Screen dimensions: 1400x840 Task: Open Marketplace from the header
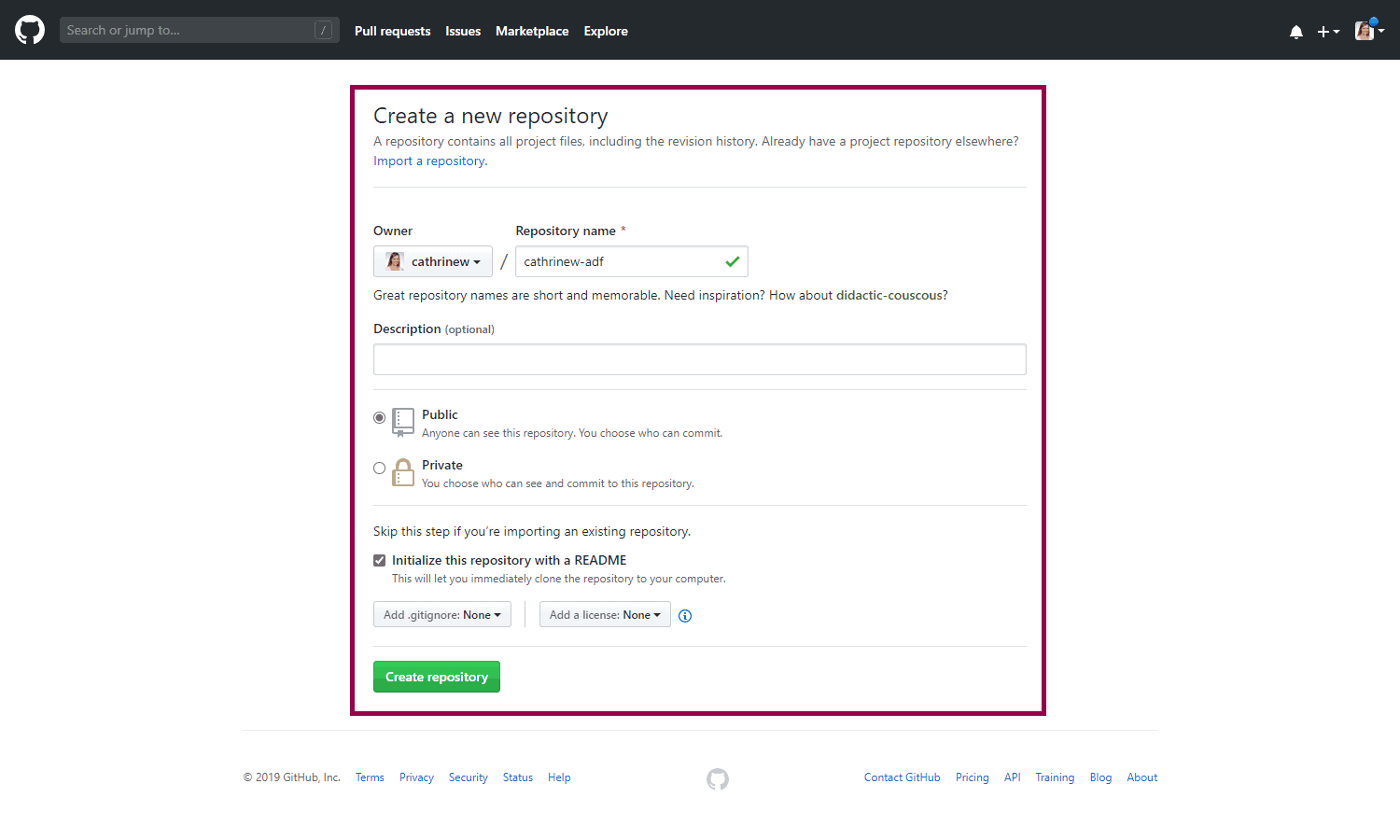click(532, 32)
